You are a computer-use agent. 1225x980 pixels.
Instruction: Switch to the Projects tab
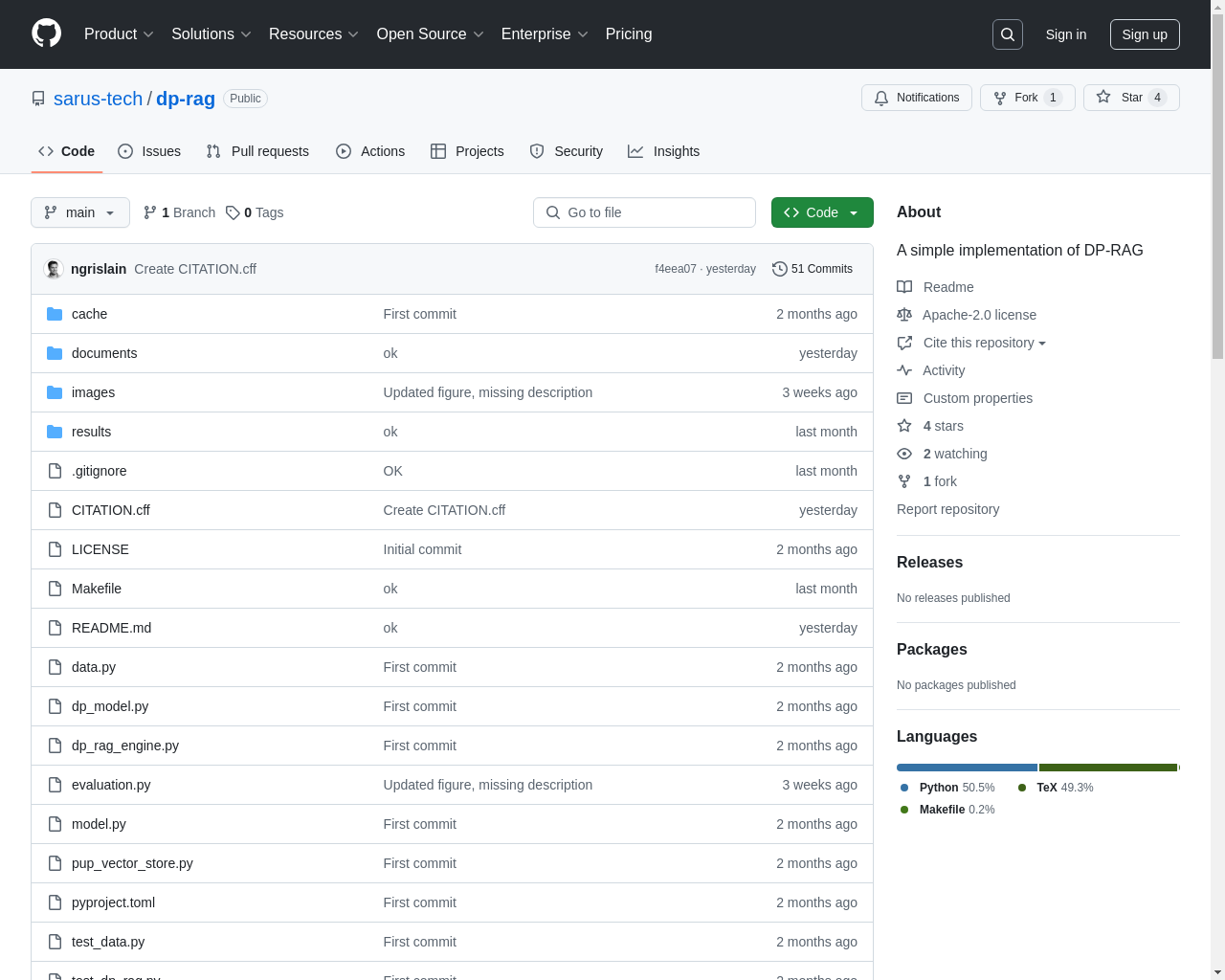coord(467,151)
